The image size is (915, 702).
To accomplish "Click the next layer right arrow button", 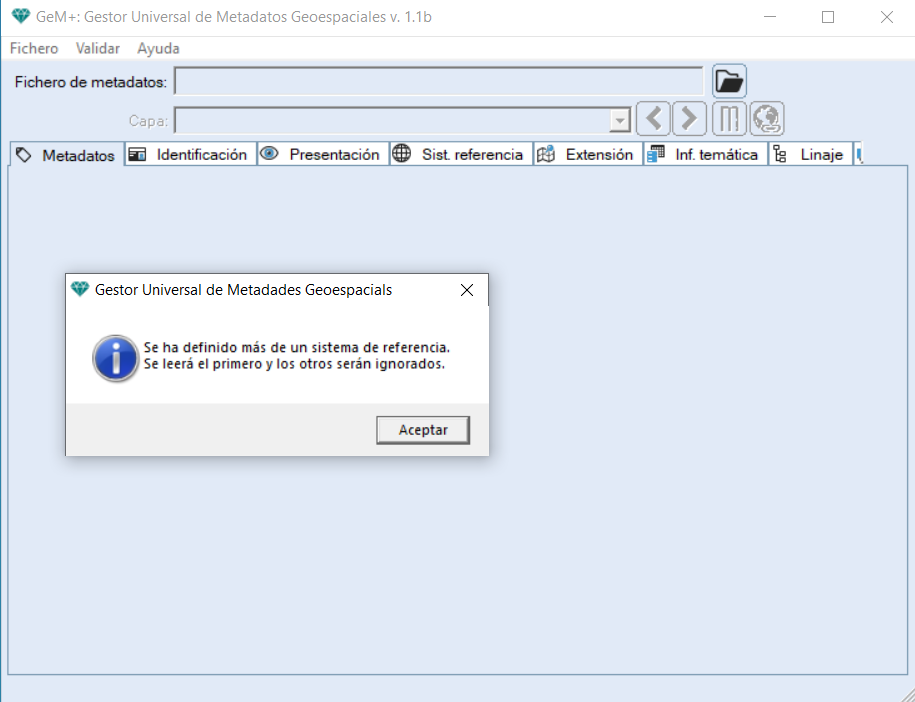I will [x=689, y=119].
